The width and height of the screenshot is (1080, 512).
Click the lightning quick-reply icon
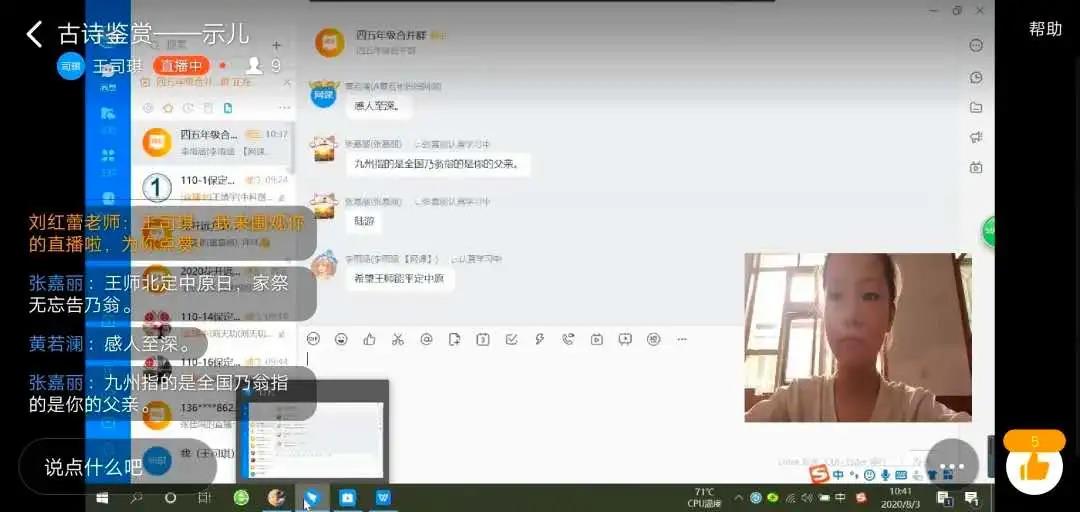539,339
